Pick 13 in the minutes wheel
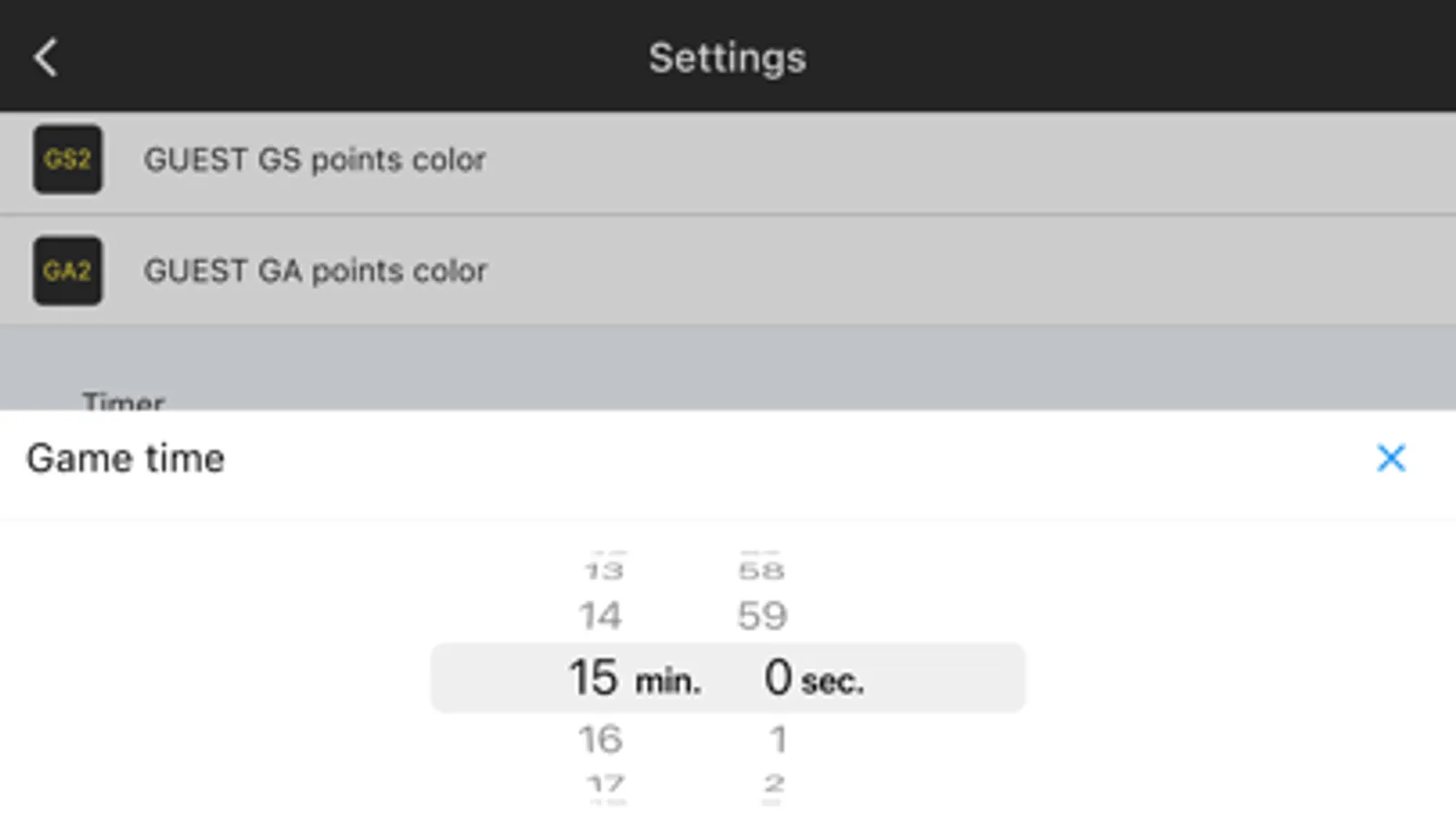 603,571
